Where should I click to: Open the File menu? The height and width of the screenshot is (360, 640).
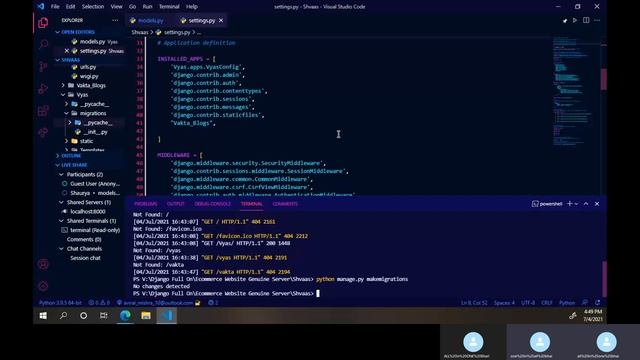(x=55, y=7)
